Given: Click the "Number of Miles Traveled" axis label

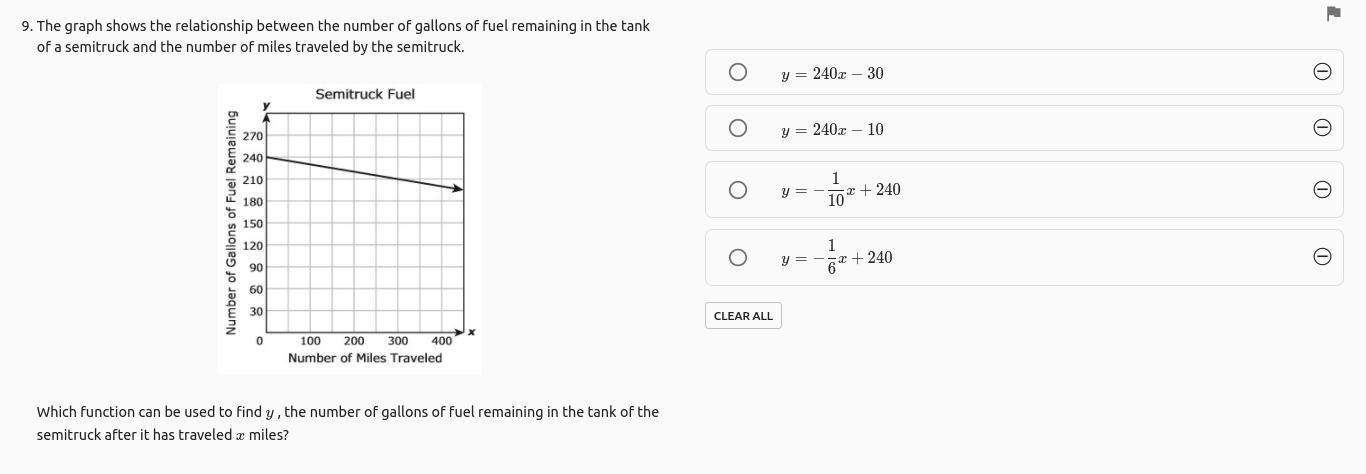Looking at the screenshot, I should (365, 358).
